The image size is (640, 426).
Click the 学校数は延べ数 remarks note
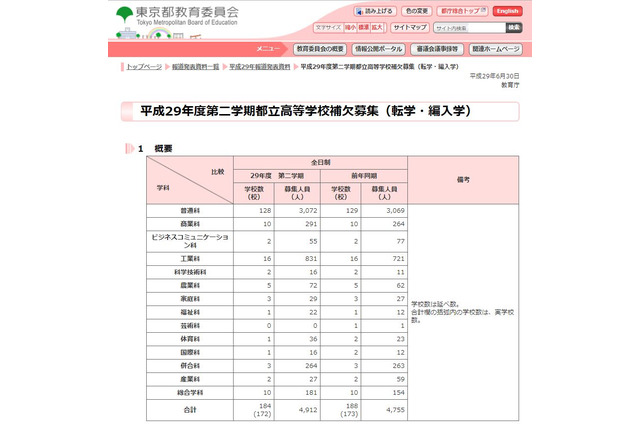click(x=436, y=304)
